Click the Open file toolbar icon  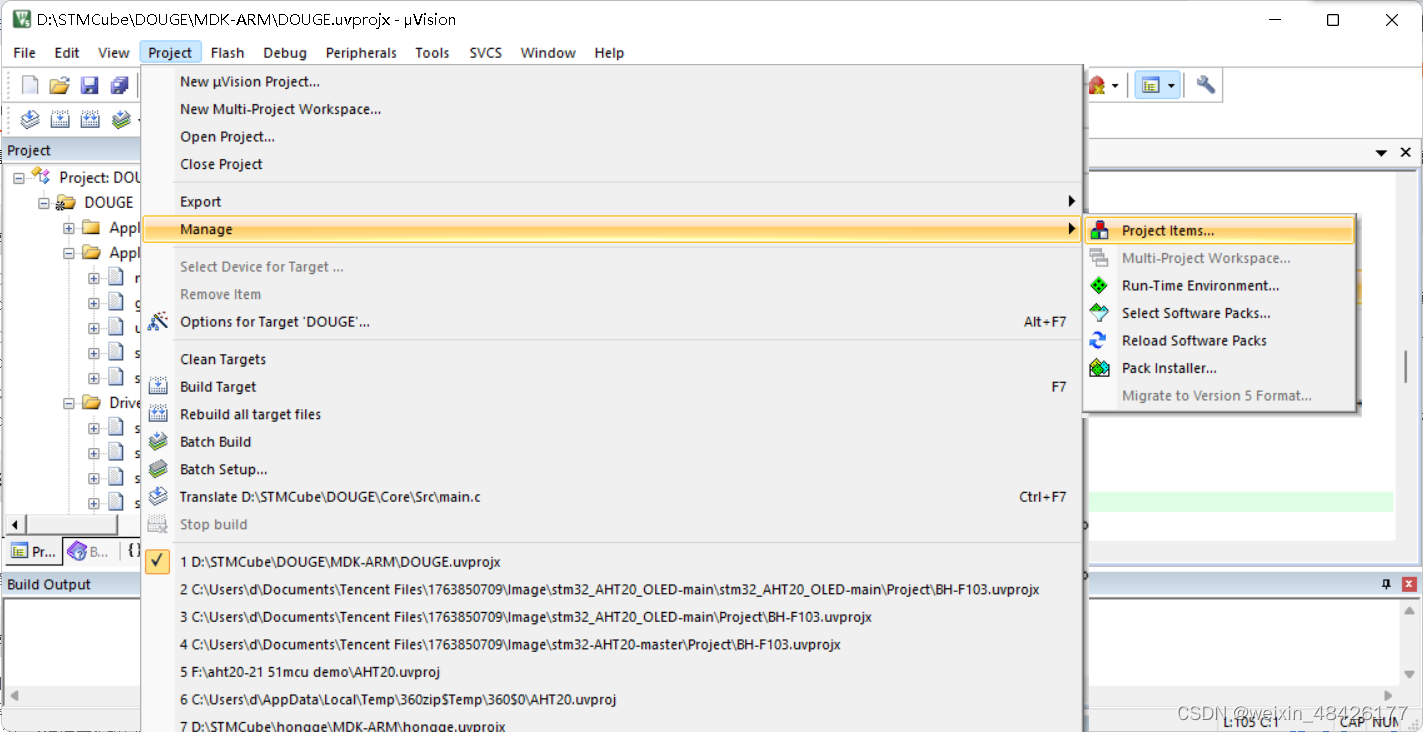coord(60,86)
